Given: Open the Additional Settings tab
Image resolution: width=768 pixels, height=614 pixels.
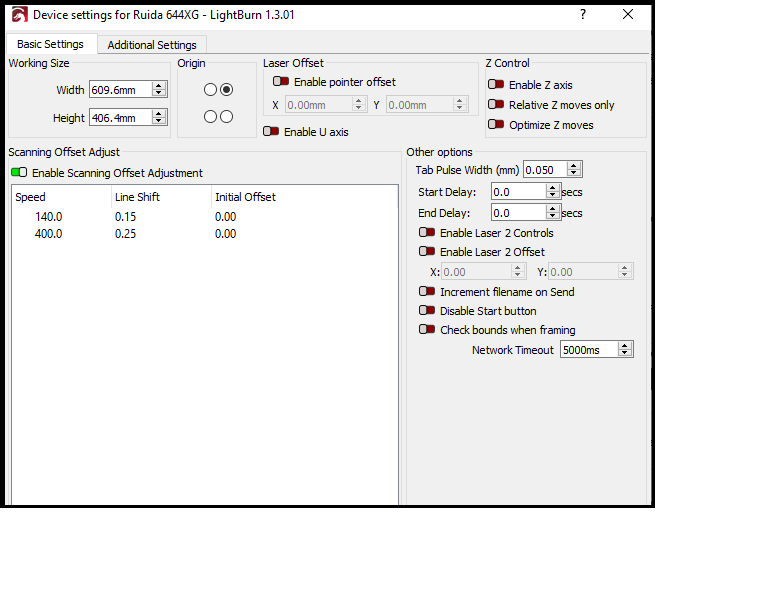Looking at the screenshot, I should pyautogui.click(x=152, y=45).
